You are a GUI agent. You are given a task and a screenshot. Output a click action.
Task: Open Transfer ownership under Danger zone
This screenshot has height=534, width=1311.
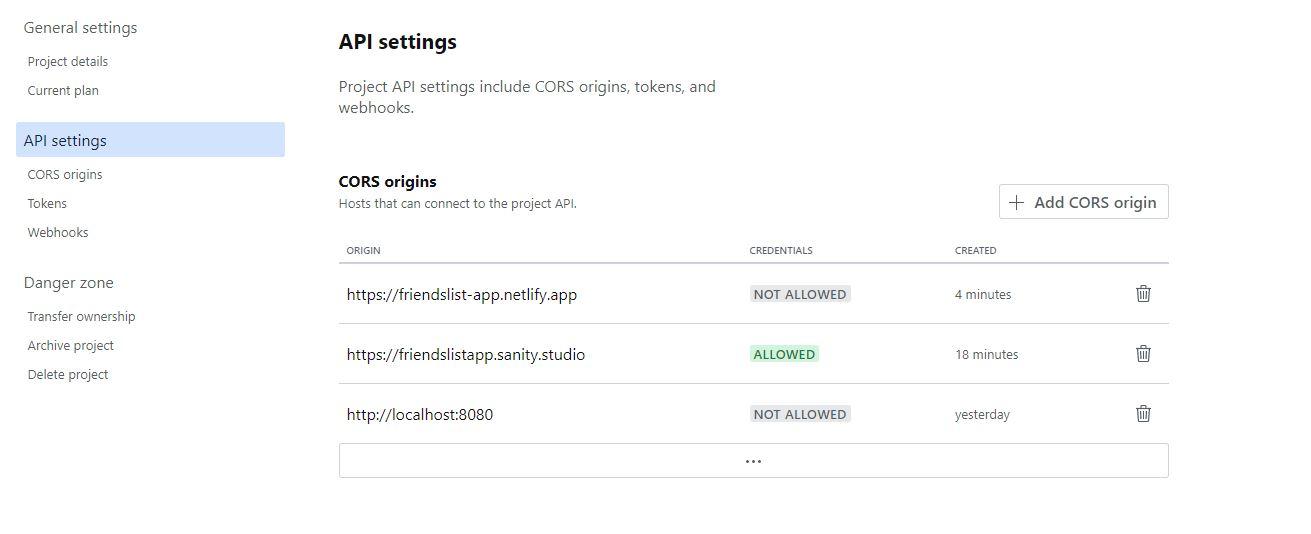pyautogui.click(x=81, y=317)
